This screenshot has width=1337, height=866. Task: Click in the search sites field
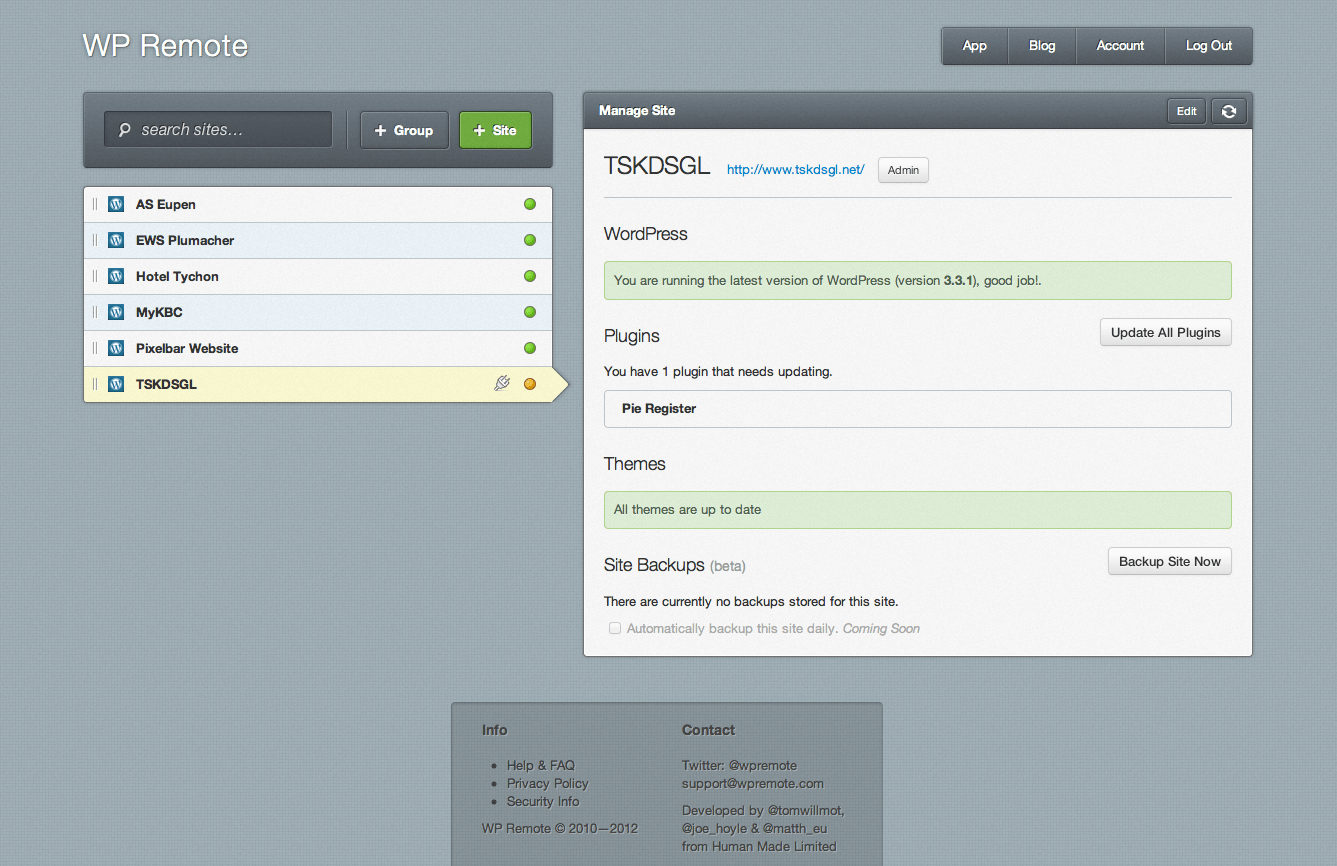pos(218,129)
